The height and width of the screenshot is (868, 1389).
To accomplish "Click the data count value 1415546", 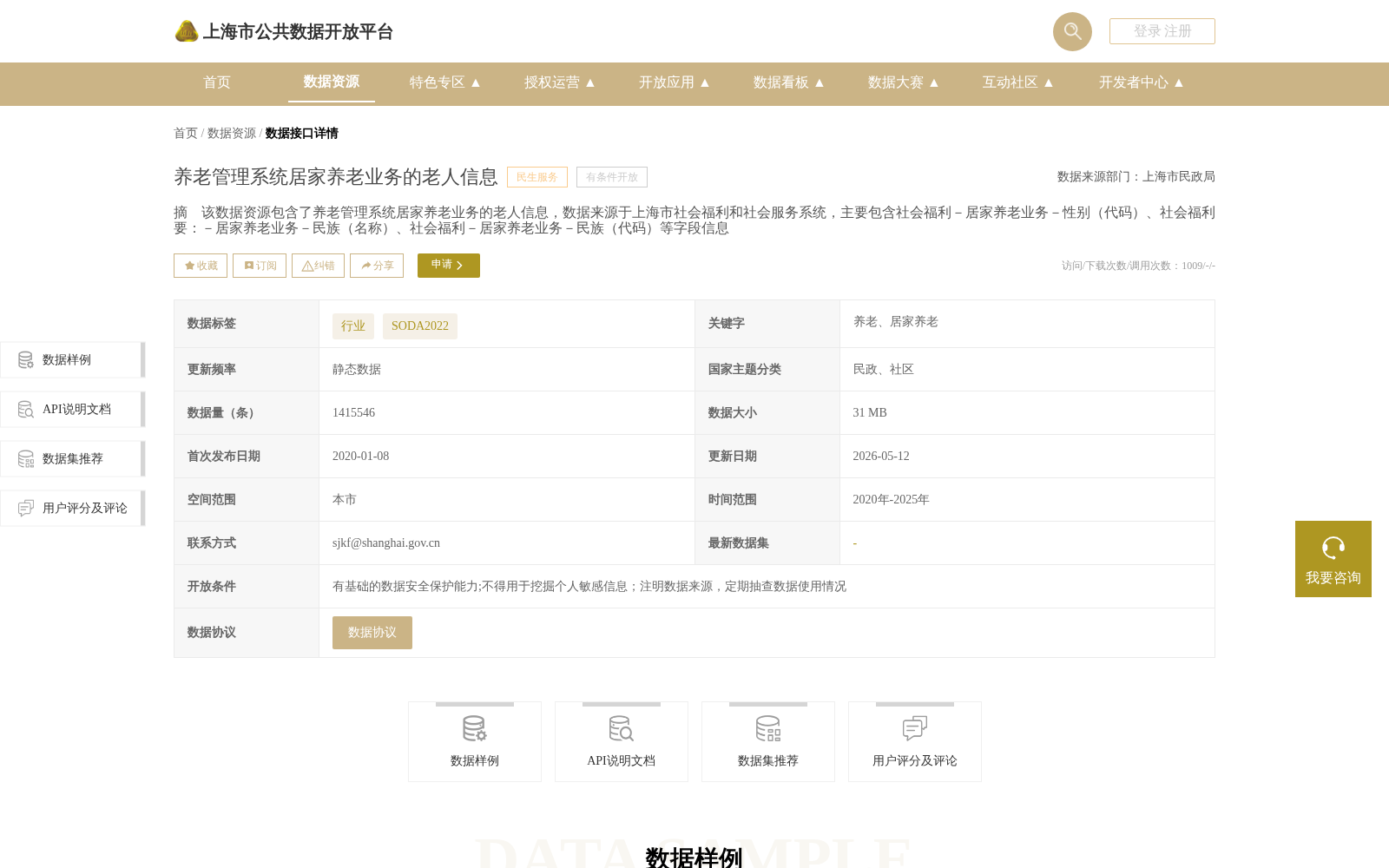I will [x=353, y=413].
